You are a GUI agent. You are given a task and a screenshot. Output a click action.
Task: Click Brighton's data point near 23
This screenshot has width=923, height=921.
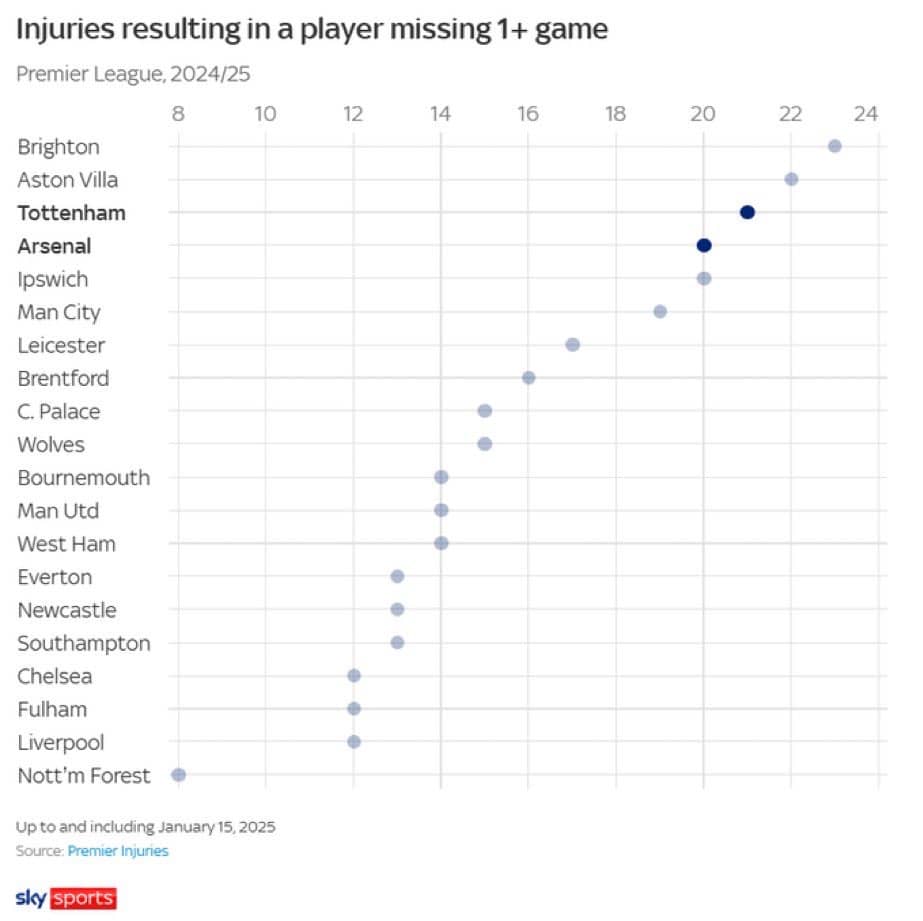click(834, 146)
